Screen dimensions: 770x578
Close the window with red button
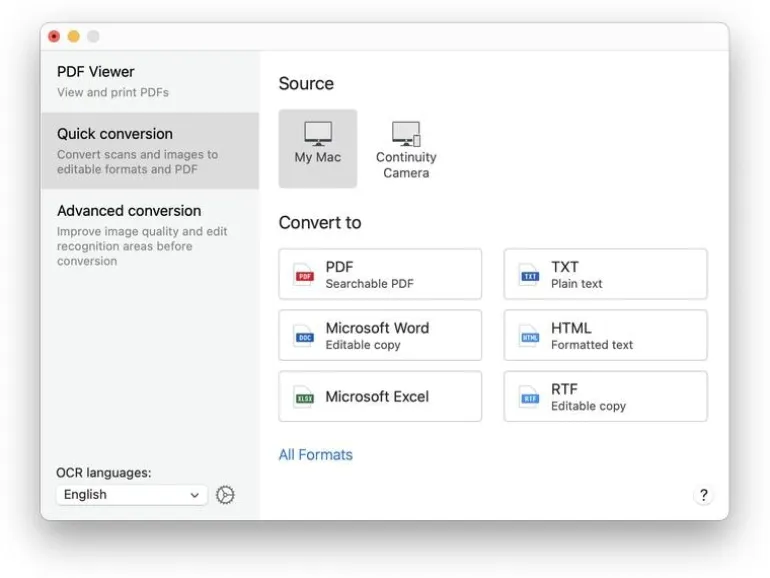[x=54, y=36]
